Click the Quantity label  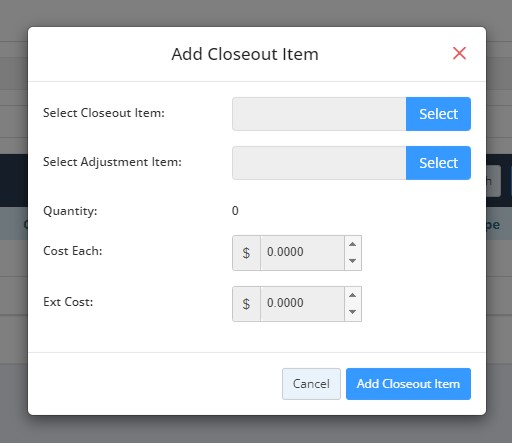pos(70,211)
